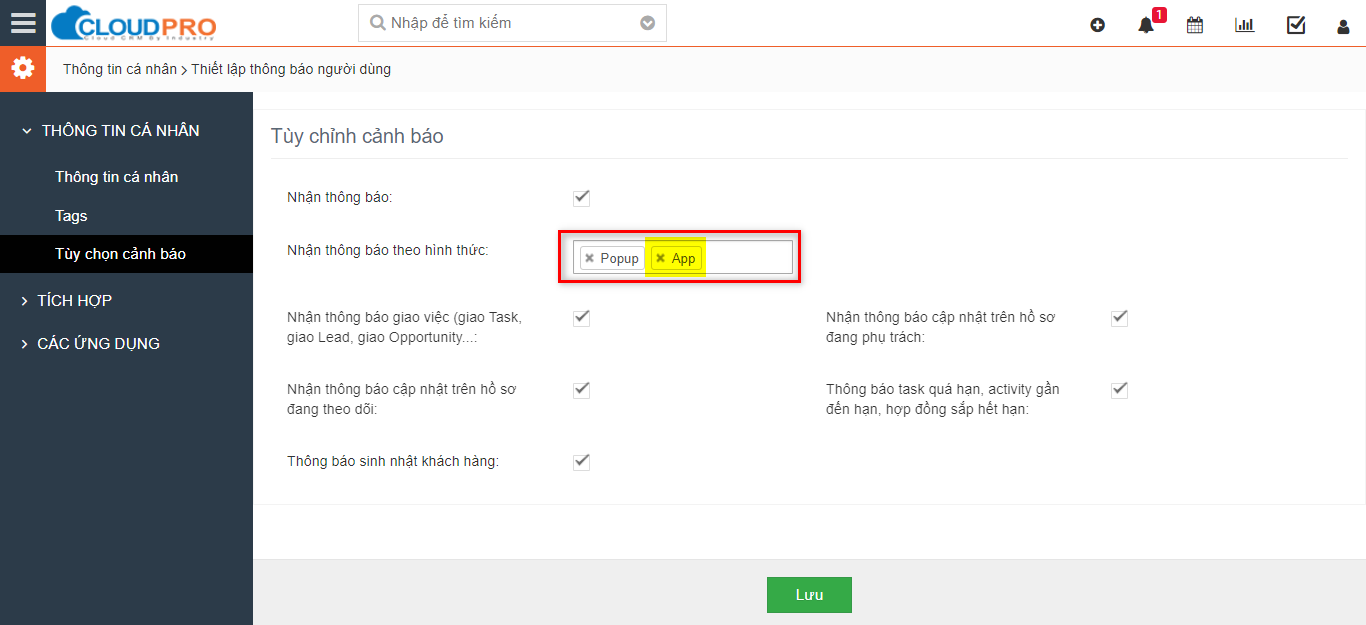Uncheck 'Nhận thông báo giao việc' checkbox
This screenshot has height=625, width=1366.
pos(582,317)
